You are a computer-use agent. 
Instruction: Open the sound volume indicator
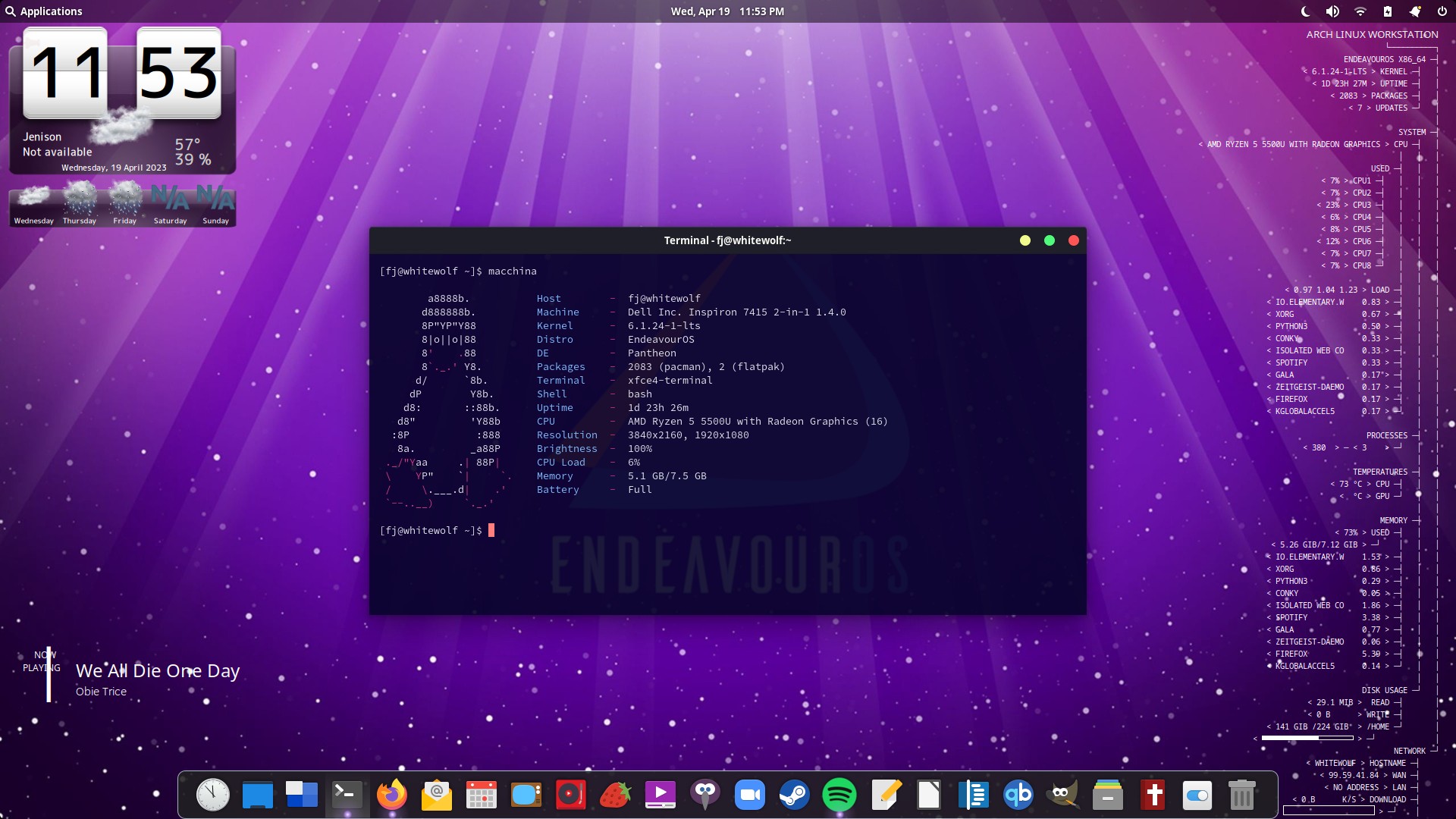[x=1332, y=11]
